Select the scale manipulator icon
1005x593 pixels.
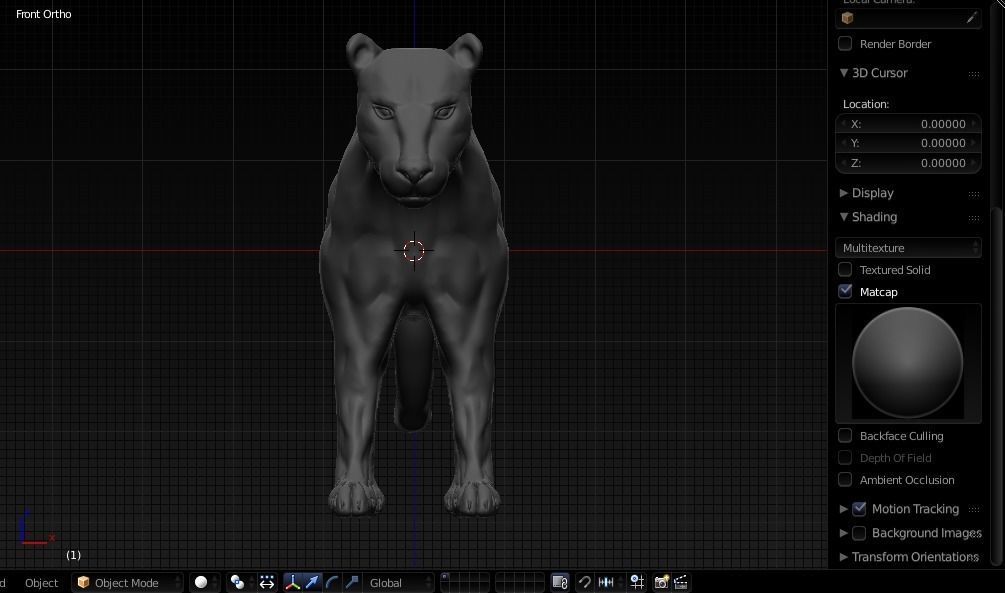(x=352, y=582)
